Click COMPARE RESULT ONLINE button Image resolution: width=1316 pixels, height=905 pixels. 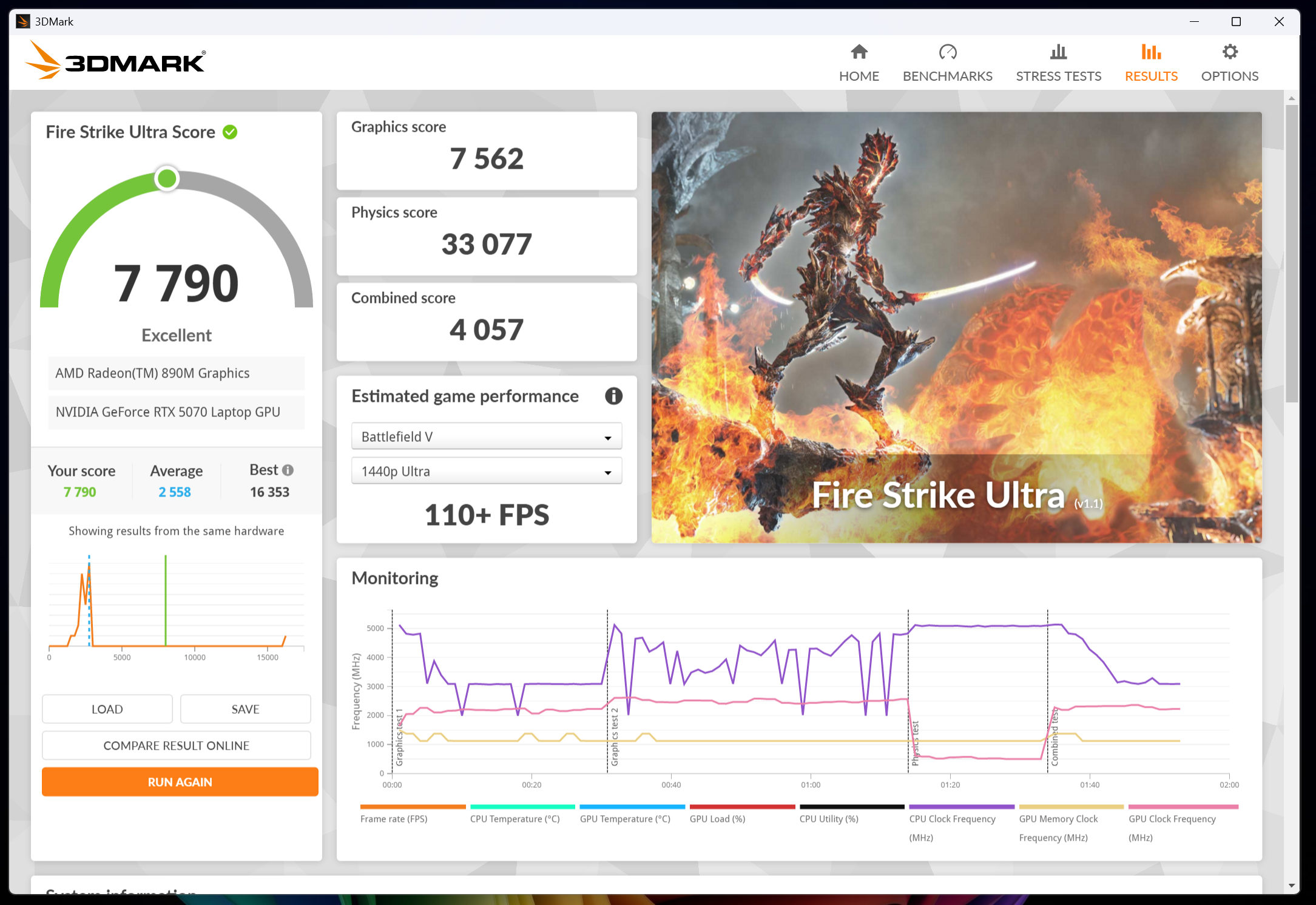177,745
